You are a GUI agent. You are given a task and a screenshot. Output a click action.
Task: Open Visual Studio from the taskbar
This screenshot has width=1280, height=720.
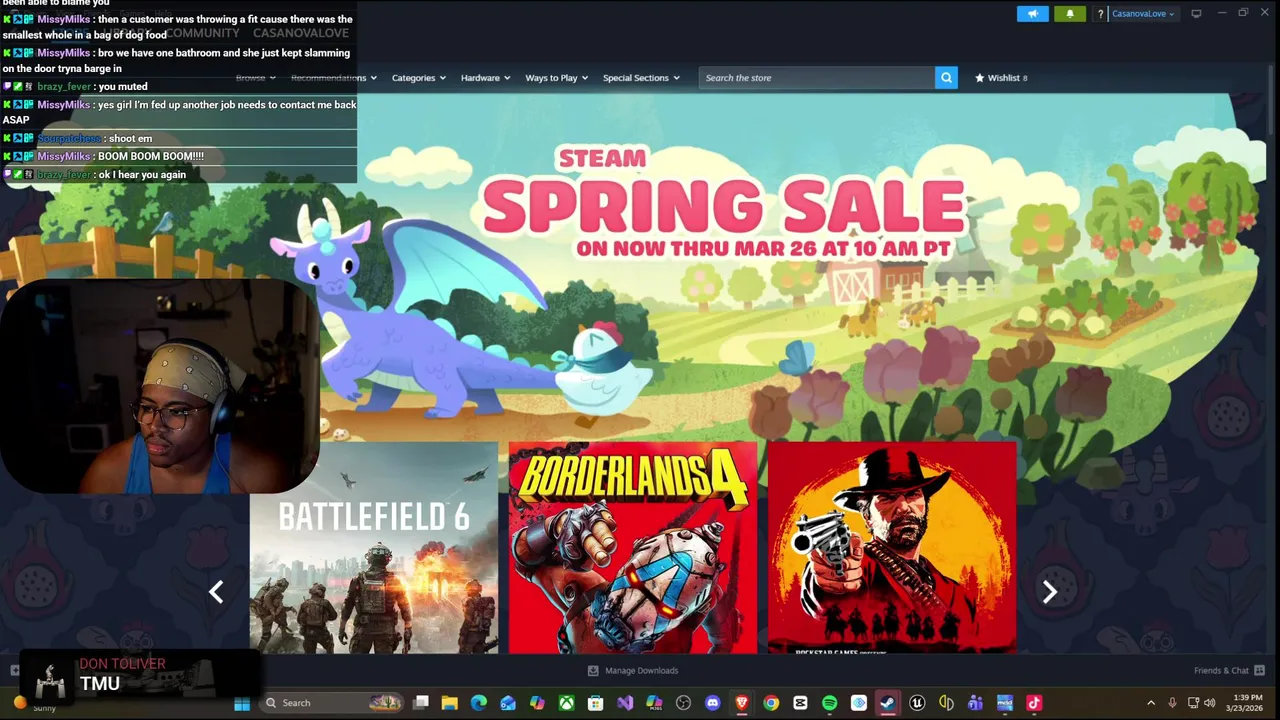(x=625, y=703)
